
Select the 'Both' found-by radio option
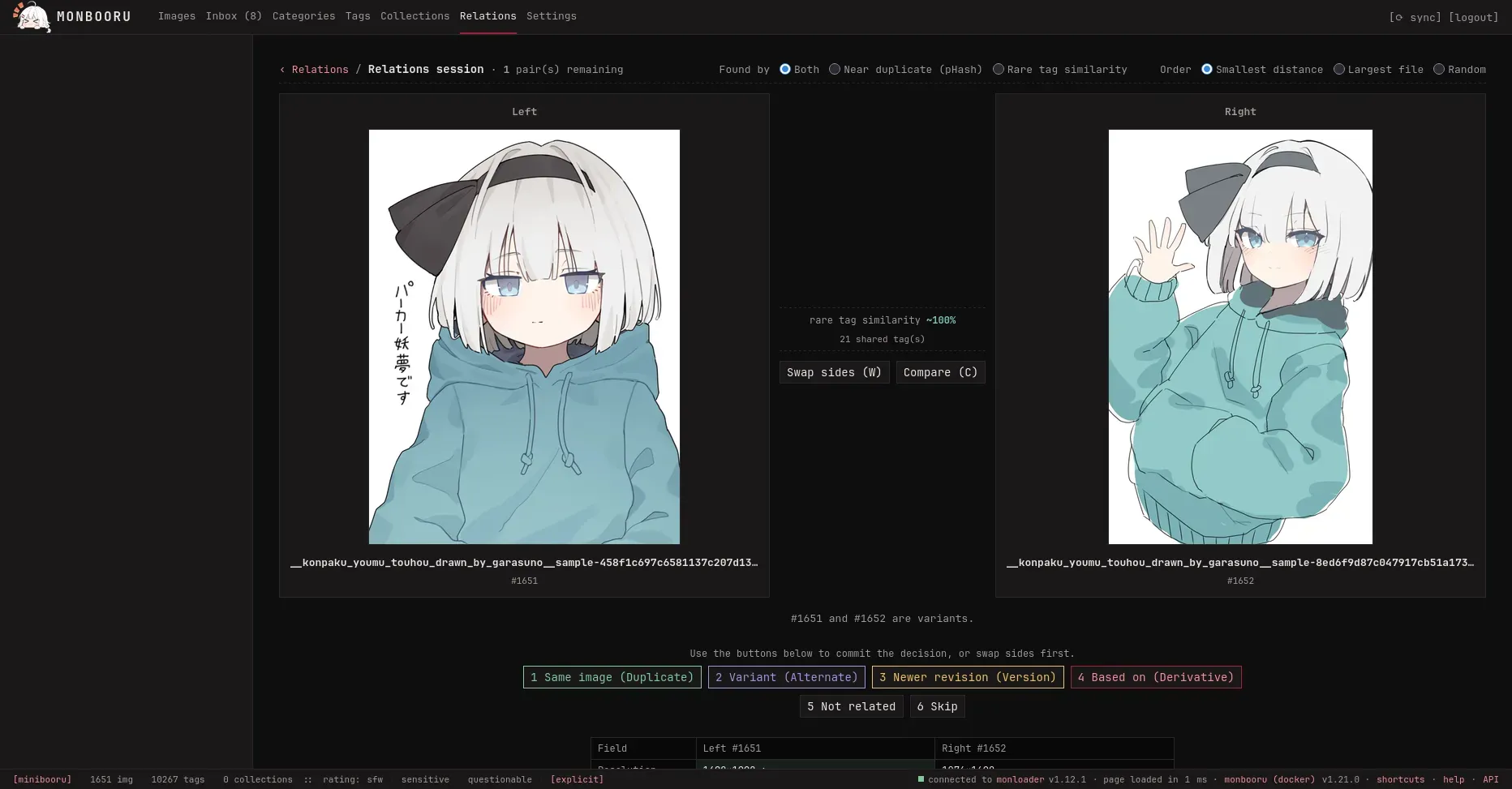(x=785, y=70)
